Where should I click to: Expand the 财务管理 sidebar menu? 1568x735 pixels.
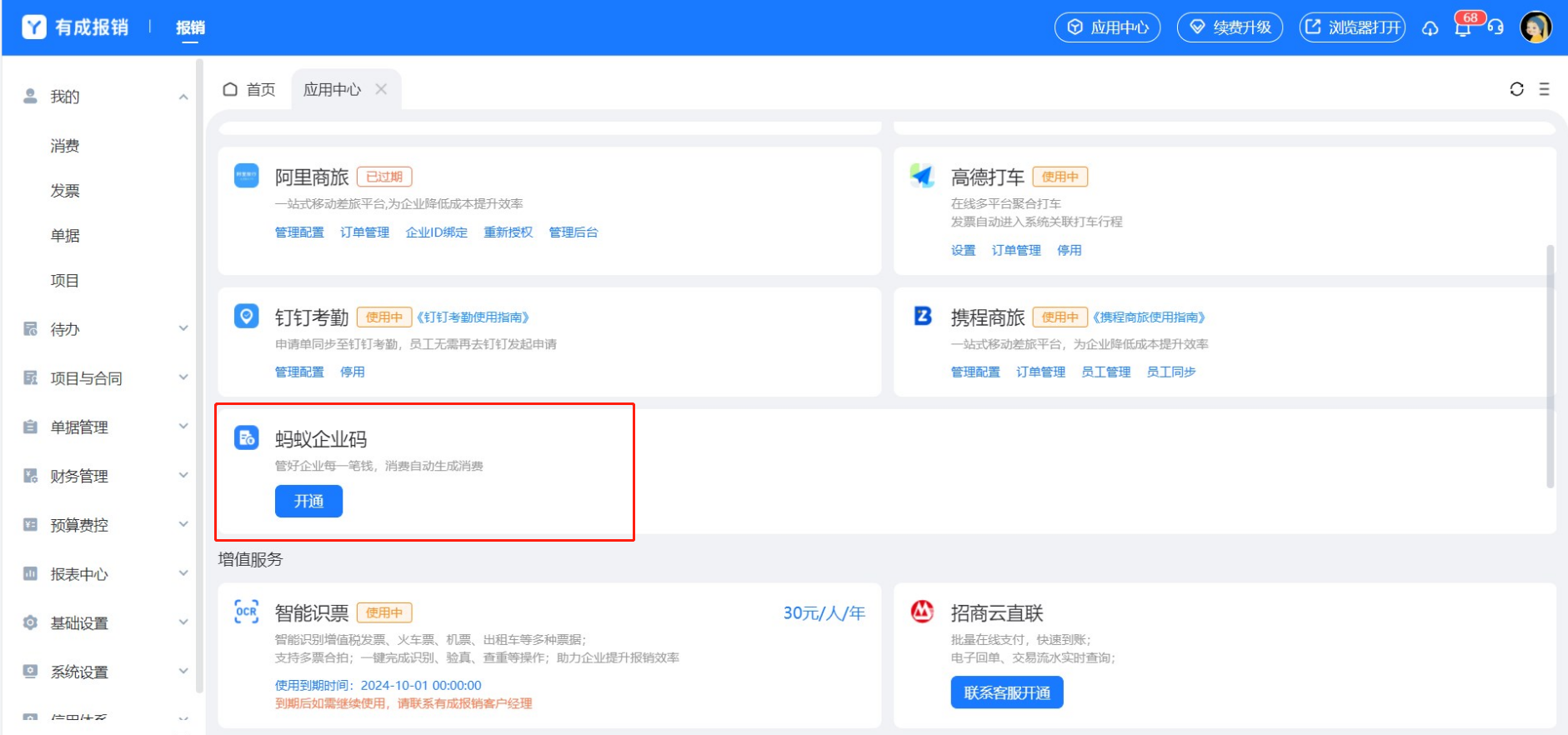point(183,476)
